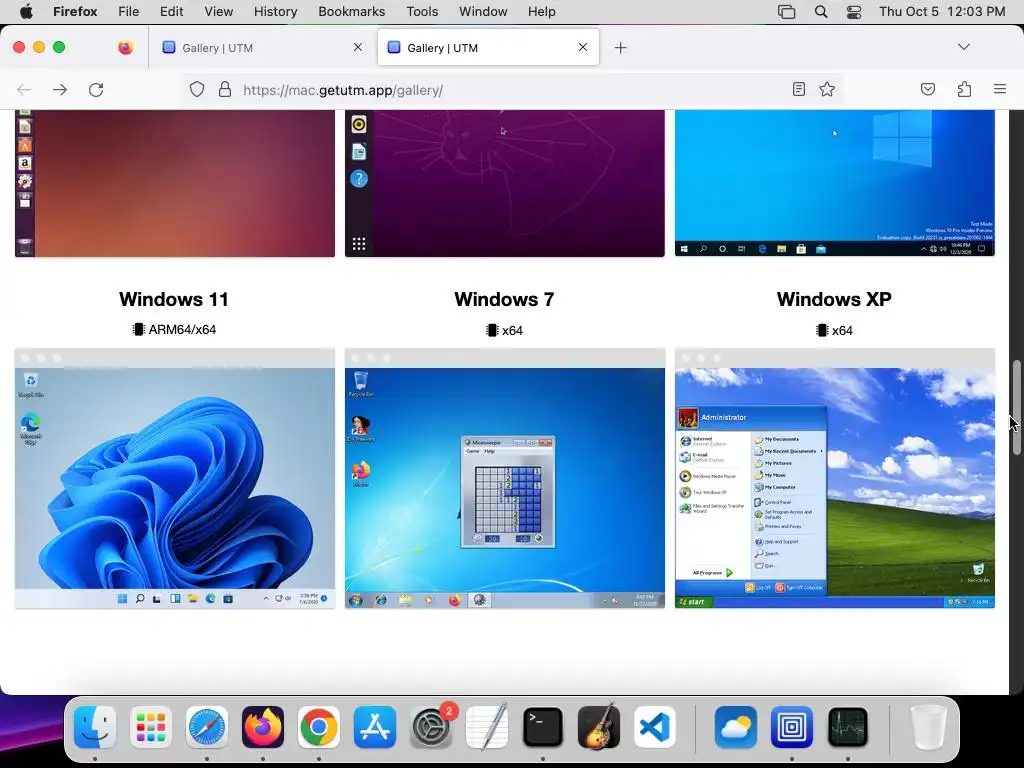The height and width of the screenshot is (768, 1024).
Task: Launch Safari from the Dock
Action: click(x=207, y=727)
